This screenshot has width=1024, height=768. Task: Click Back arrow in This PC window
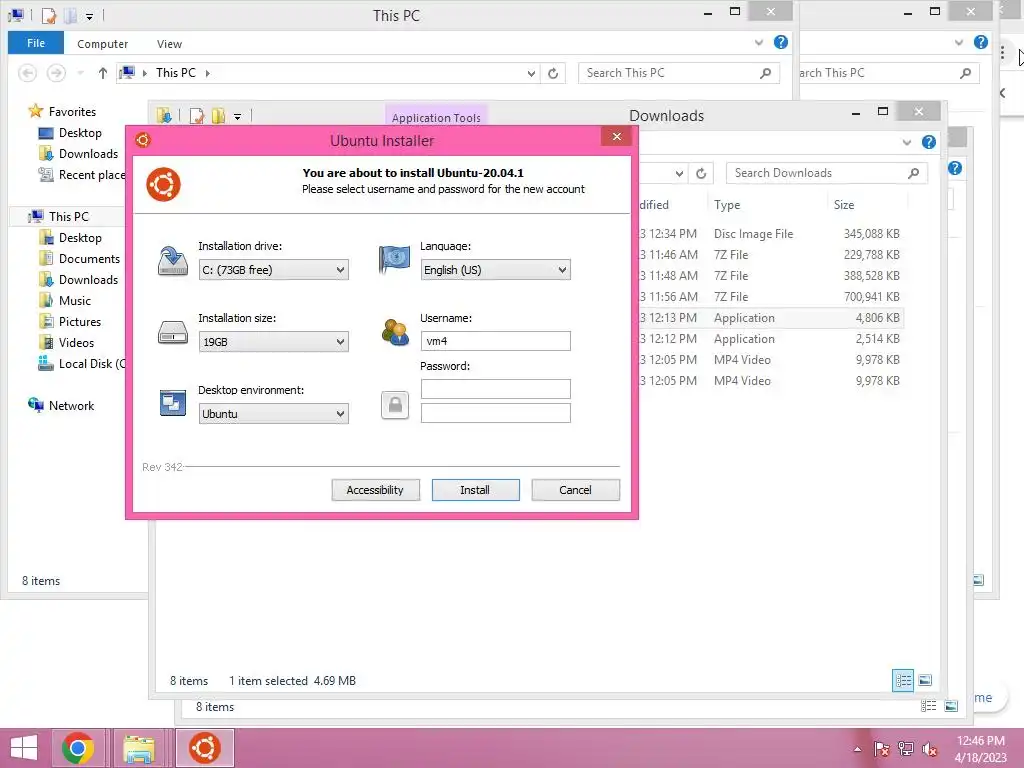27,73
